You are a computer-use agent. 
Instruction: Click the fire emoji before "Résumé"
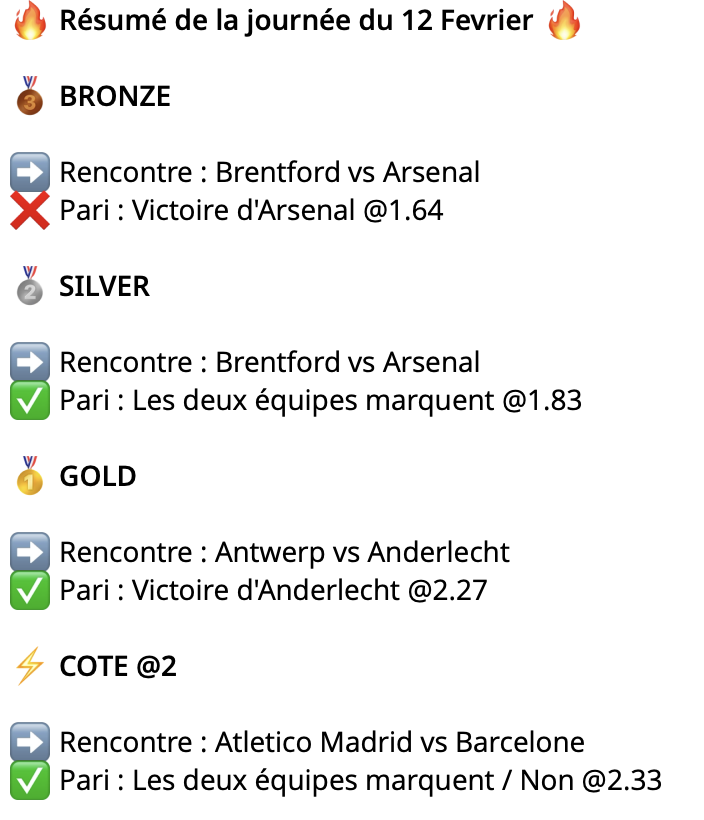coord(30,21)
